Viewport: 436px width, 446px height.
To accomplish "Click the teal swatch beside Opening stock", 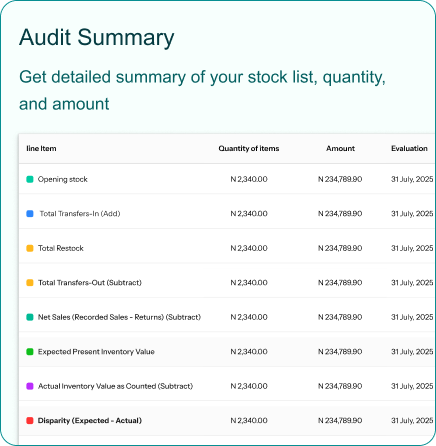I will pos(30,179).
